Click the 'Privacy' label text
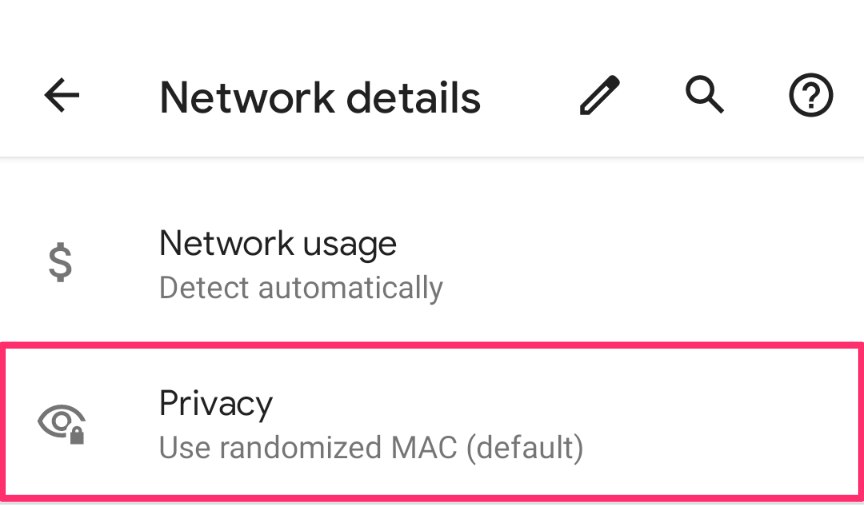Viewport: 864px width, 506px height. tap(216, 403)
